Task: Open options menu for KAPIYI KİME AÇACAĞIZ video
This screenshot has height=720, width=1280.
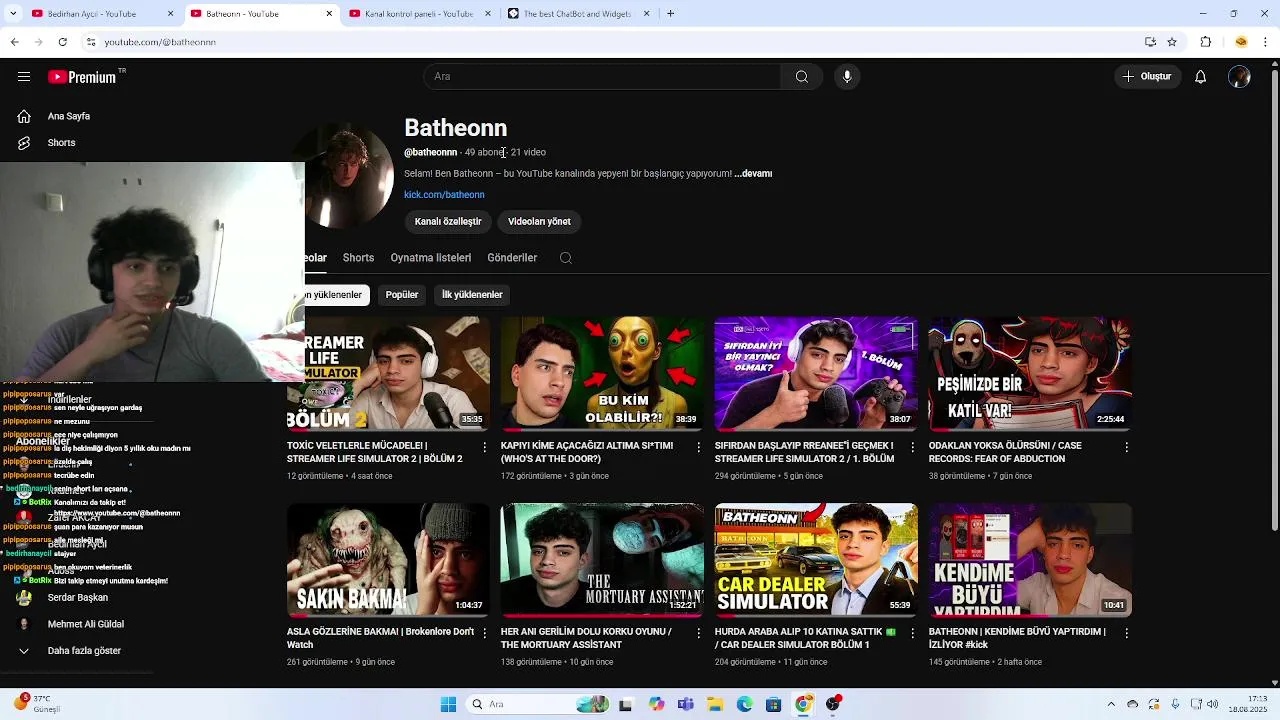Action: 699,447
